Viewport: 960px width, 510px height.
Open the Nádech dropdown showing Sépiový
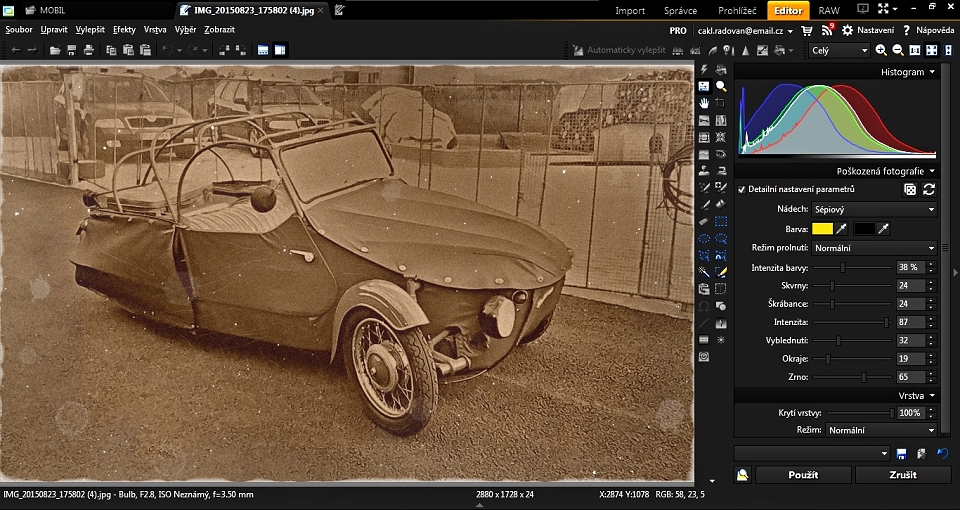tap(873, 210)
